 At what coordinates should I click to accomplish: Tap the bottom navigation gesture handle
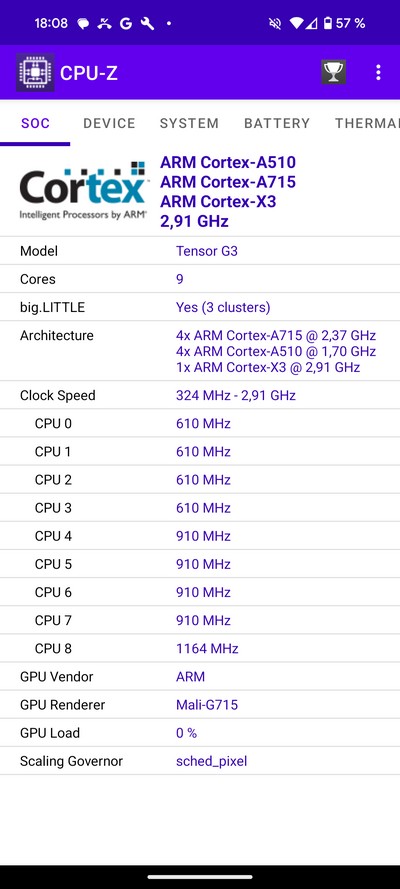200,877
